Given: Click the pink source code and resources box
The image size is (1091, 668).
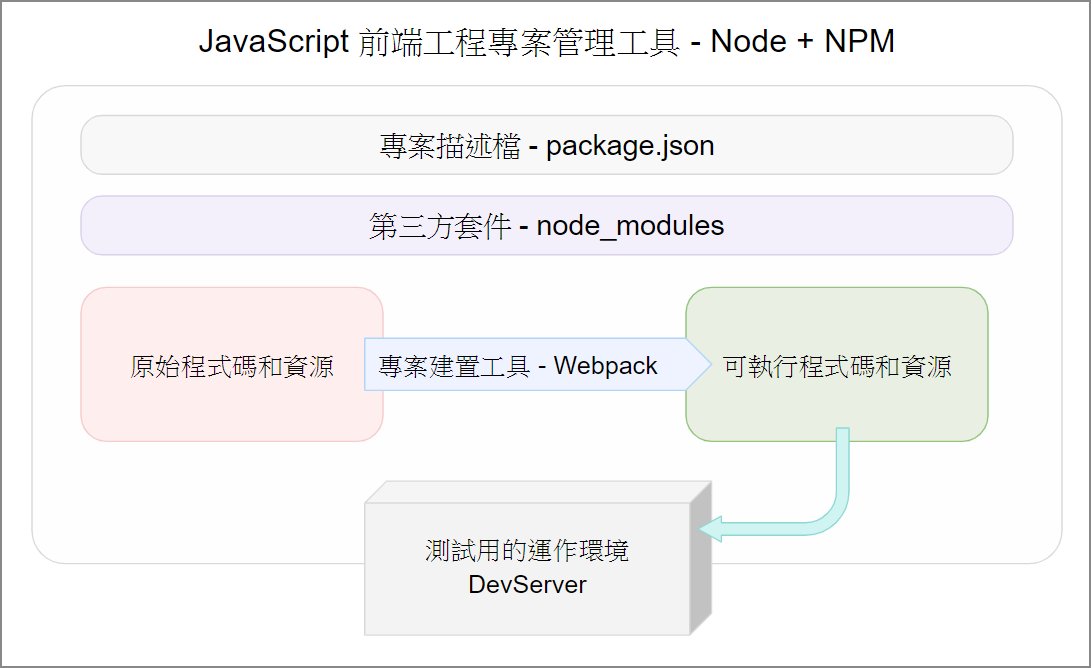Looking at the screenshot, I should tap(232, 364).
